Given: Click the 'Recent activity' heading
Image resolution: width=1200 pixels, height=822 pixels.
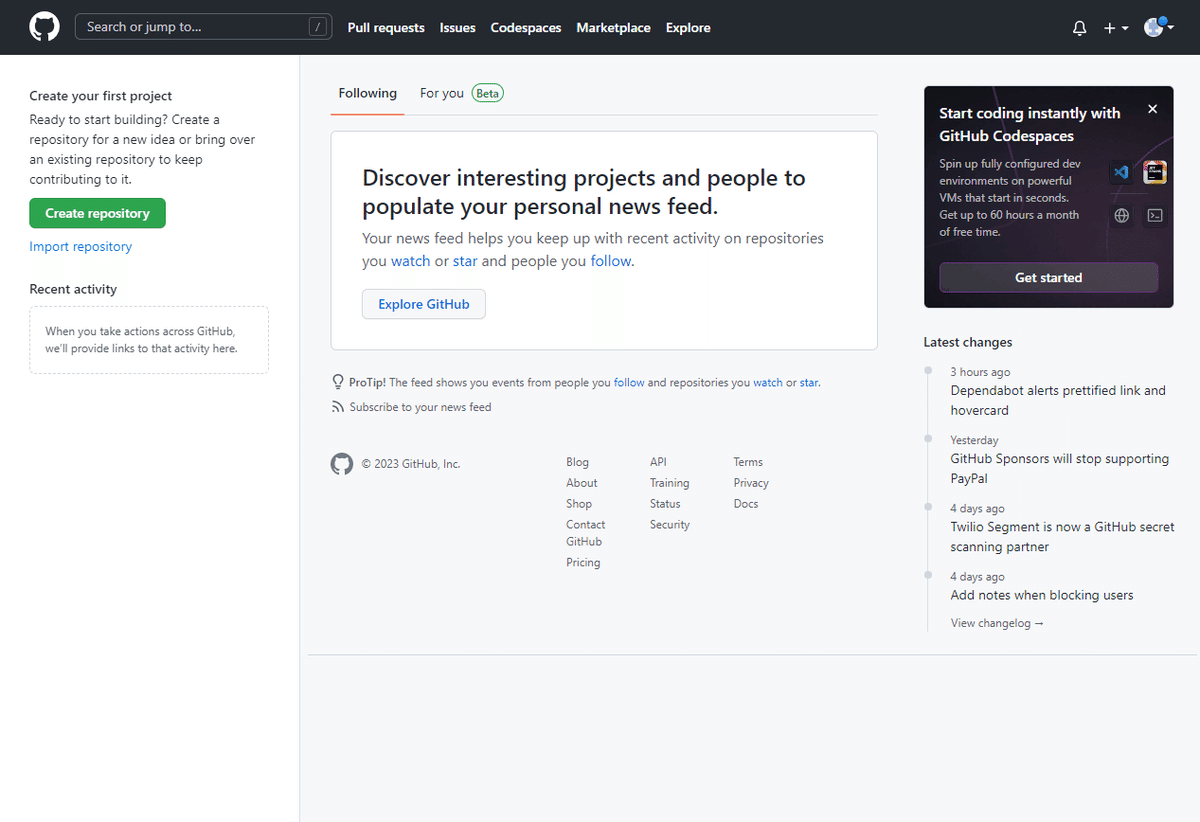Looking at the screenshot, I should pyautogui.click(x=73, y=289).
